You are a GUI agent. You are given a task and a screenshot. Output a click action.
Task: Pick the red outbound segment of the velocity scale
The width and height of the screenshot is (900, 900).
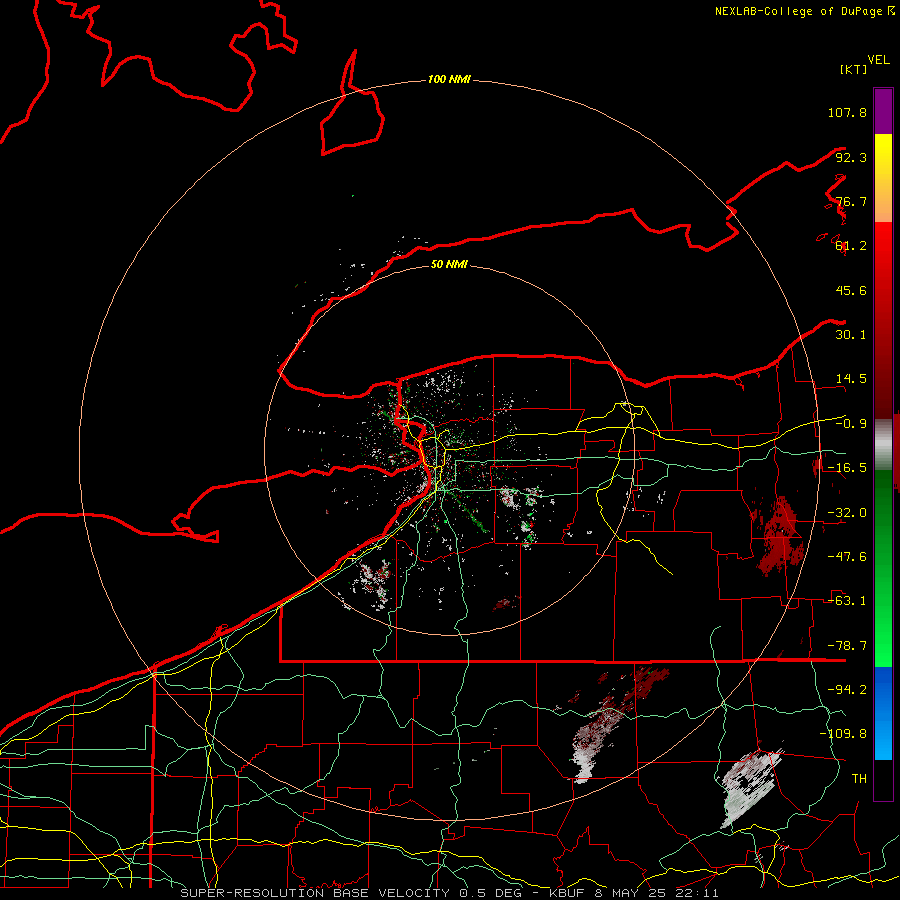coord(883,320)
